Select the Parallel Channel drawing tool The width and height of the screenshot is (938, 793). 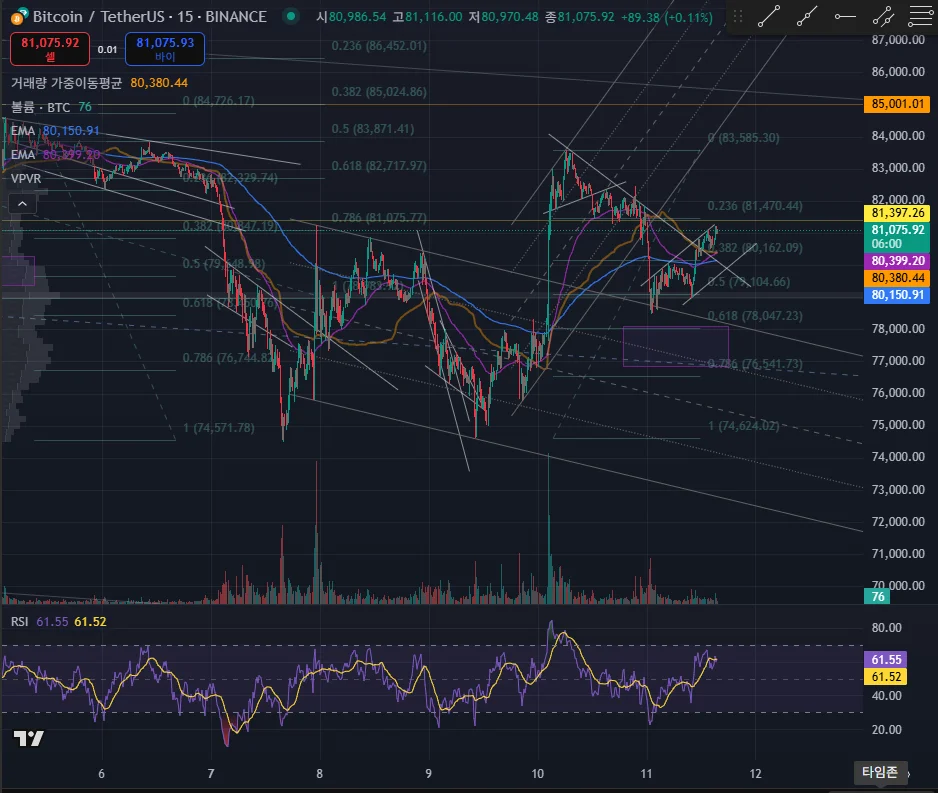click(884, 16)
